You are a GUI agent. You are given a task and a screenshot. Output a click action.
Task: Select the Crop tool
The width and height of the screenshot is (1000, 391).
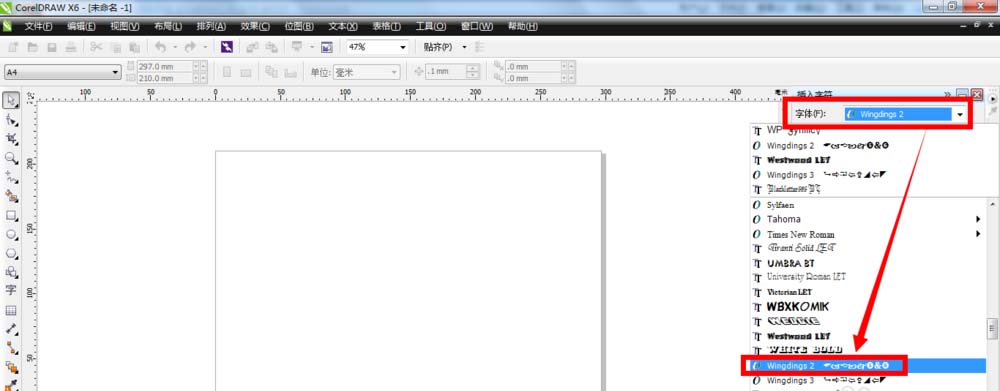click(x=11, y=139)
